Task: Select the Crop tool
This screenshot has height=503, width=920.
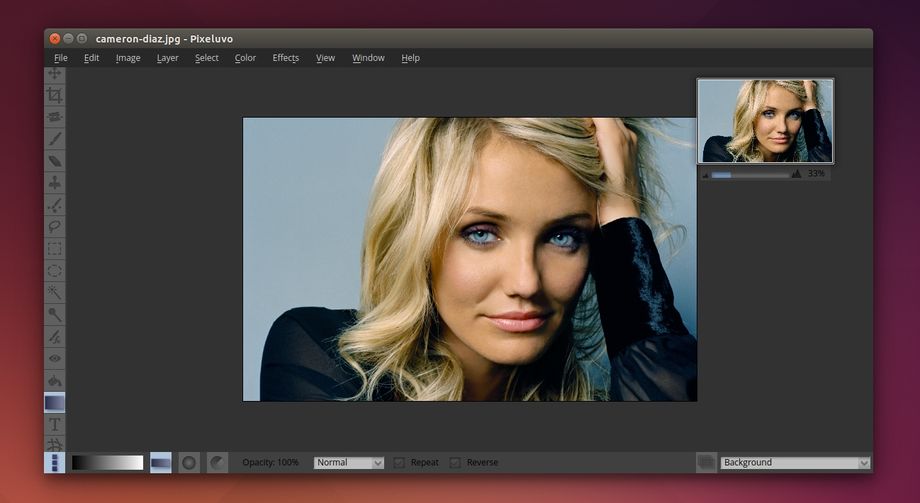Action: [55, 95]
